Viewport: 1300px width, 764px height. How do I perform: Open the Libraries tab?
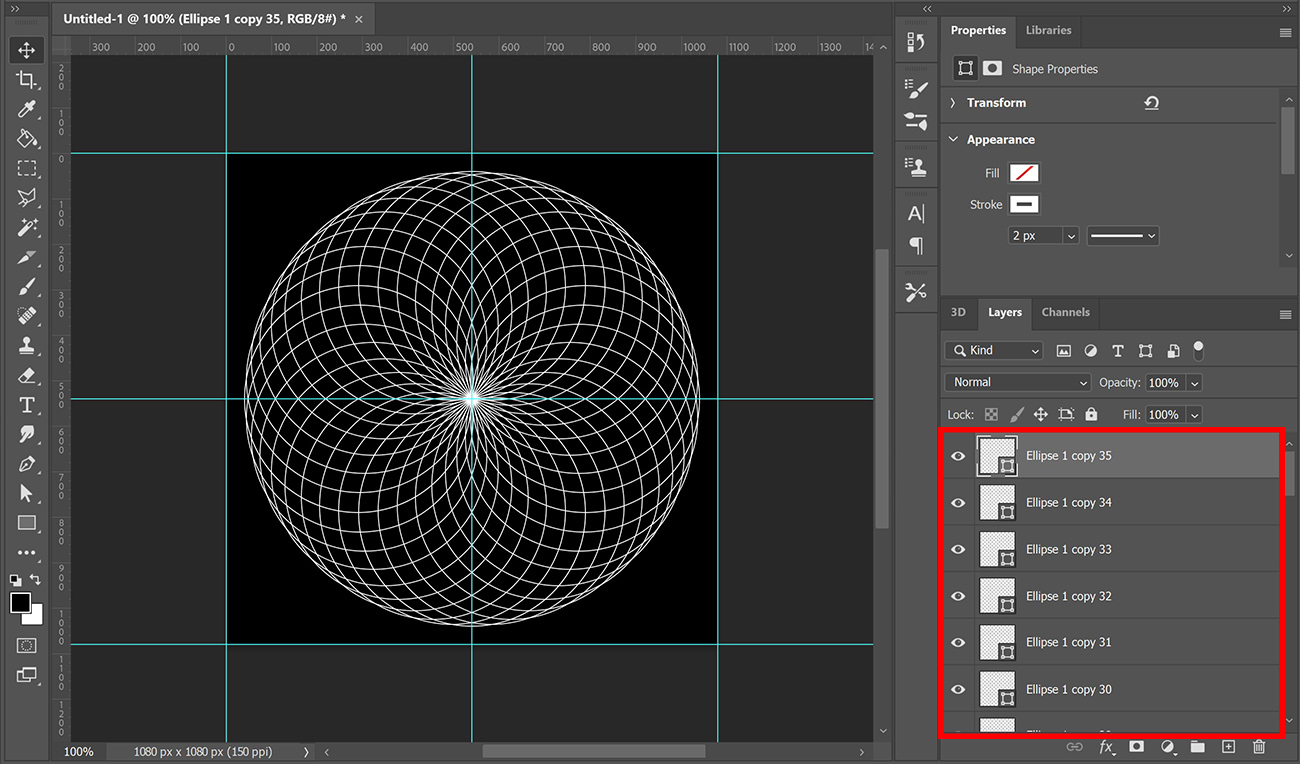(1048, 30)
